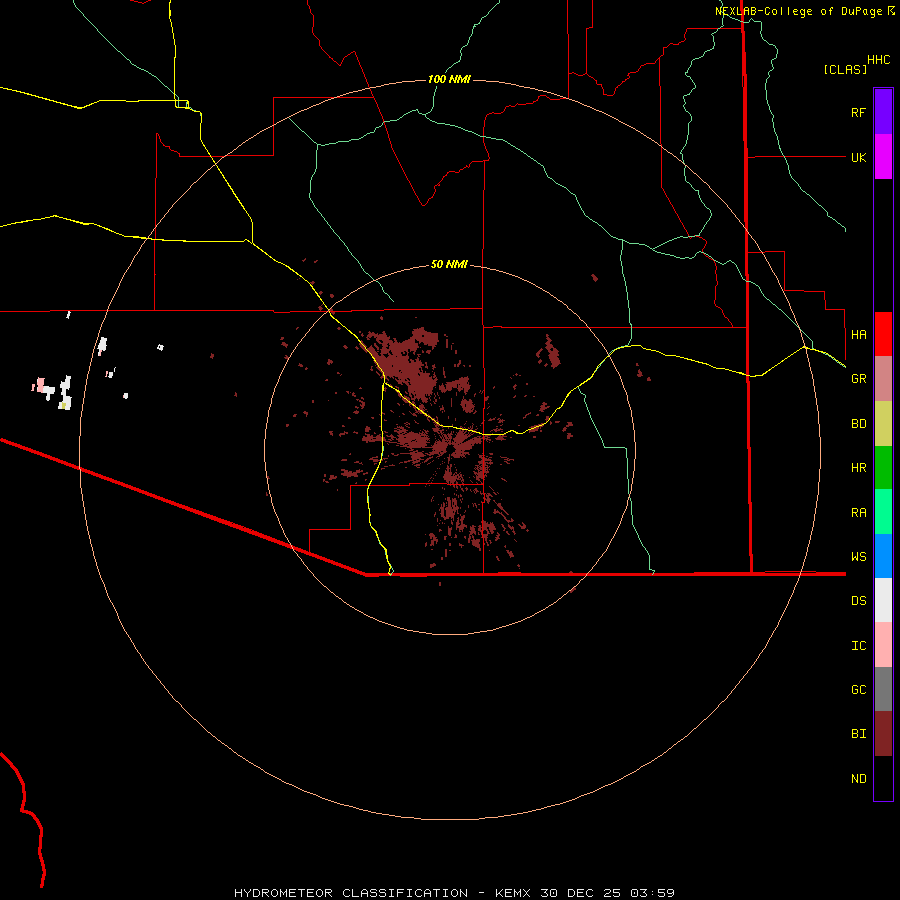Click the HR legend label
The image size is (900, 900).
pos(858,468)
